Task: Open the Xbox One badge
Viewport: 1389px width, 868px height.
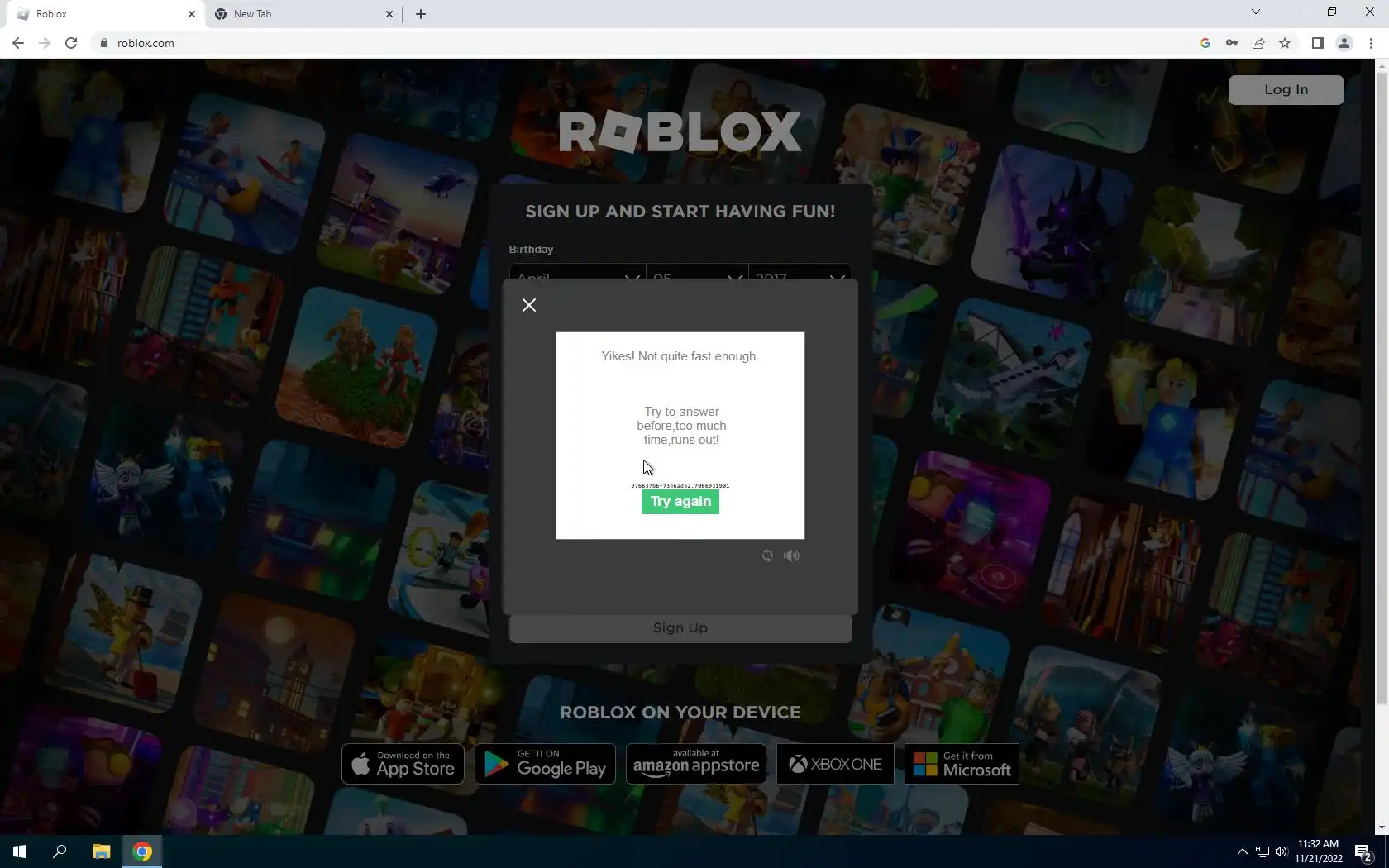Action: [x=836, y=764]
